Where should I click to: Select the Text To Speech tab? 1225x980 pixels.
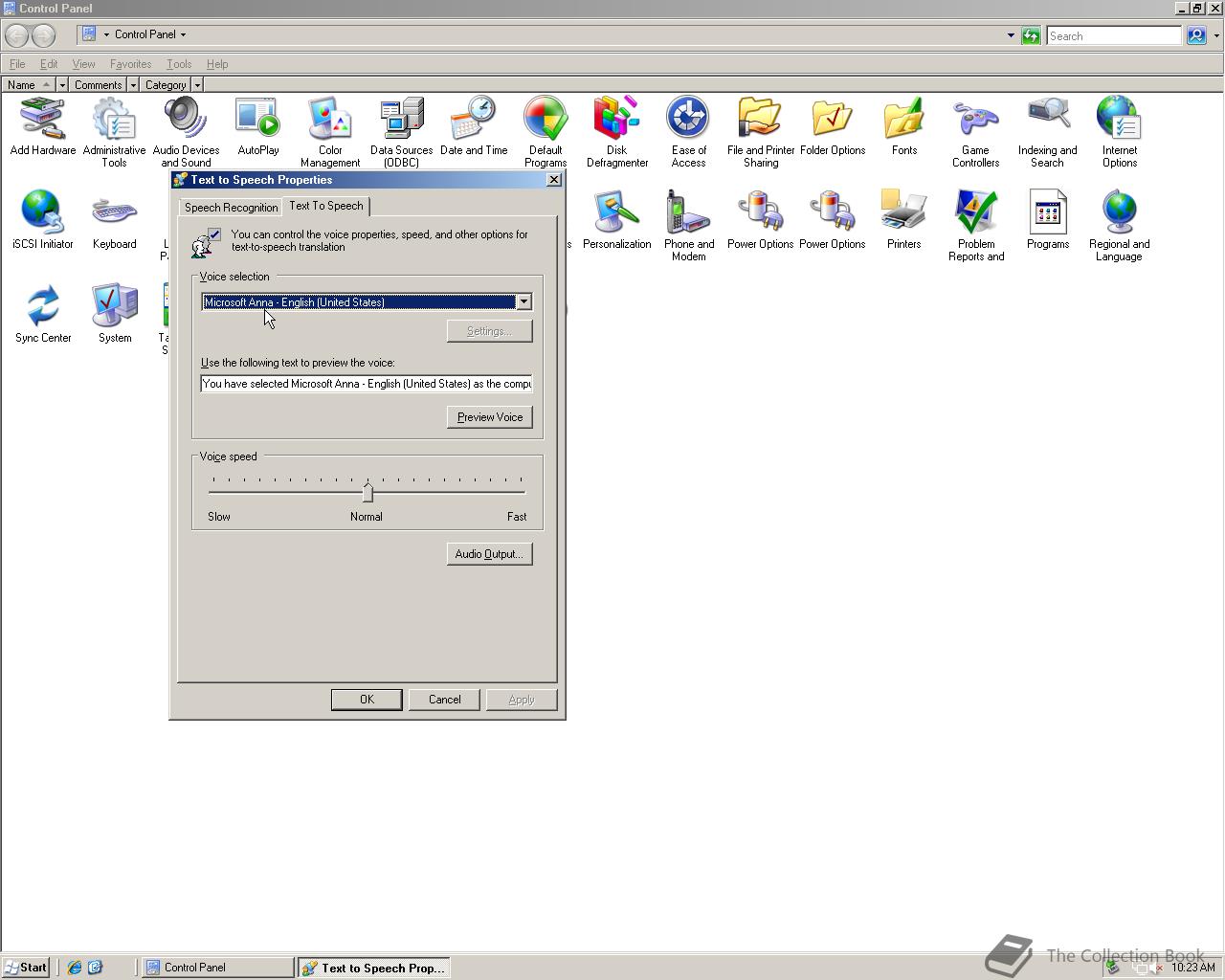326,206
